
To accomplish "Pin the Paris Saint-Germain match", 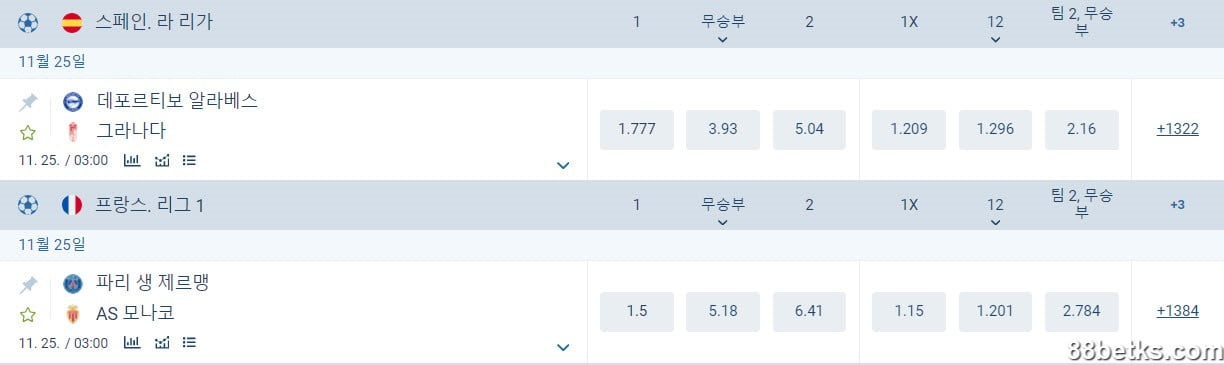I will click(x=28, y=284).
